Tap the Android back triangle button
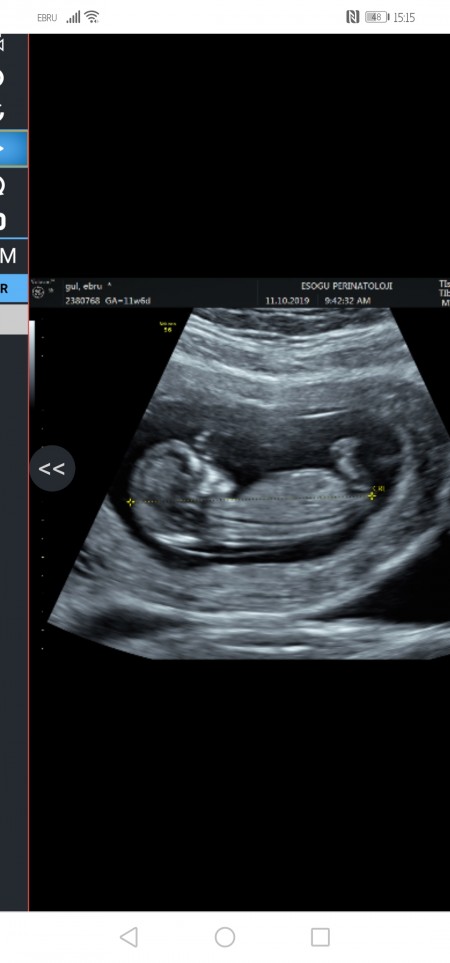This screenshot has height=963, width=450. 128,937
